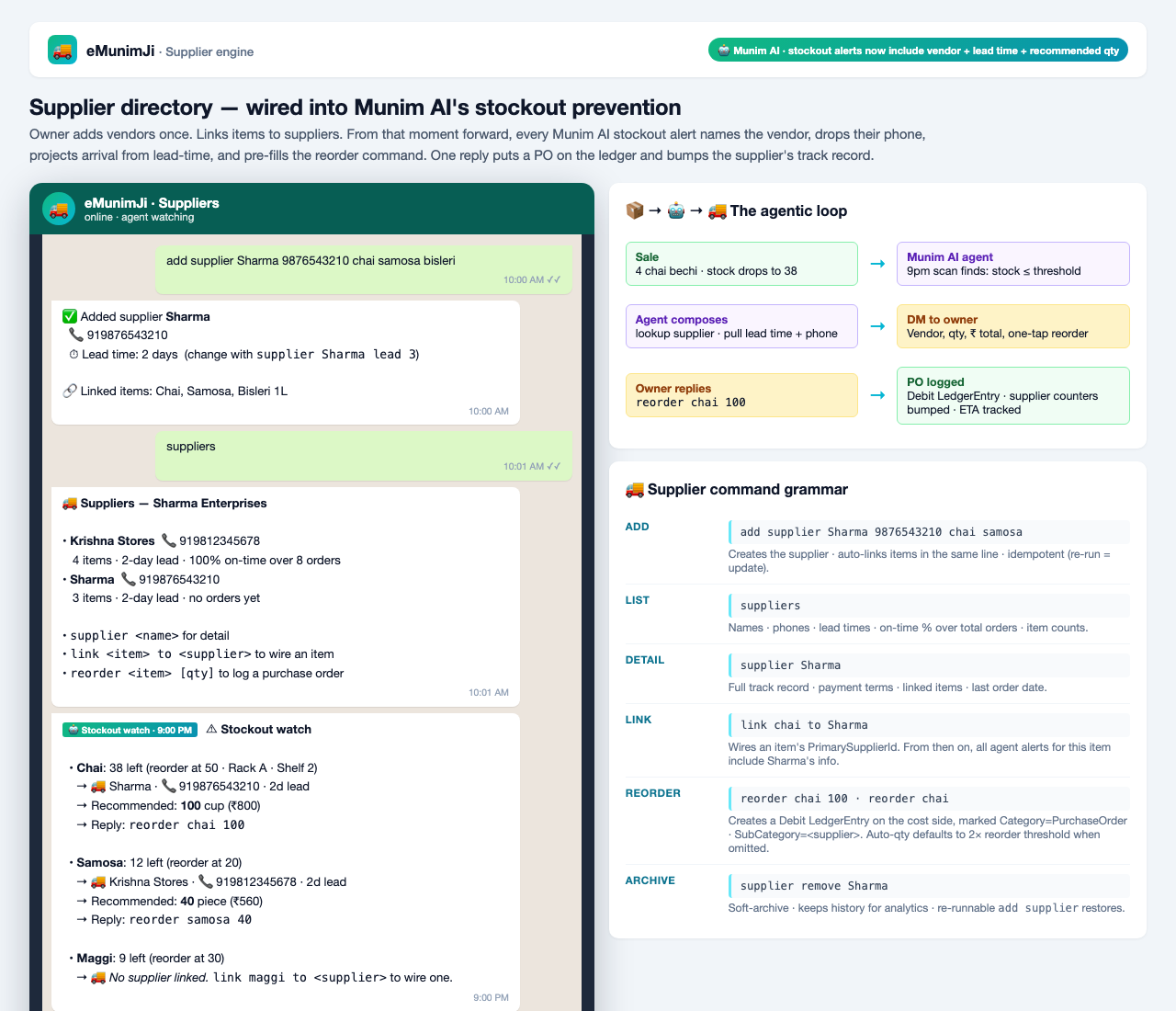Click the 'reorder chai 100' reply text

pyautogui.click(x=187, y=824)
